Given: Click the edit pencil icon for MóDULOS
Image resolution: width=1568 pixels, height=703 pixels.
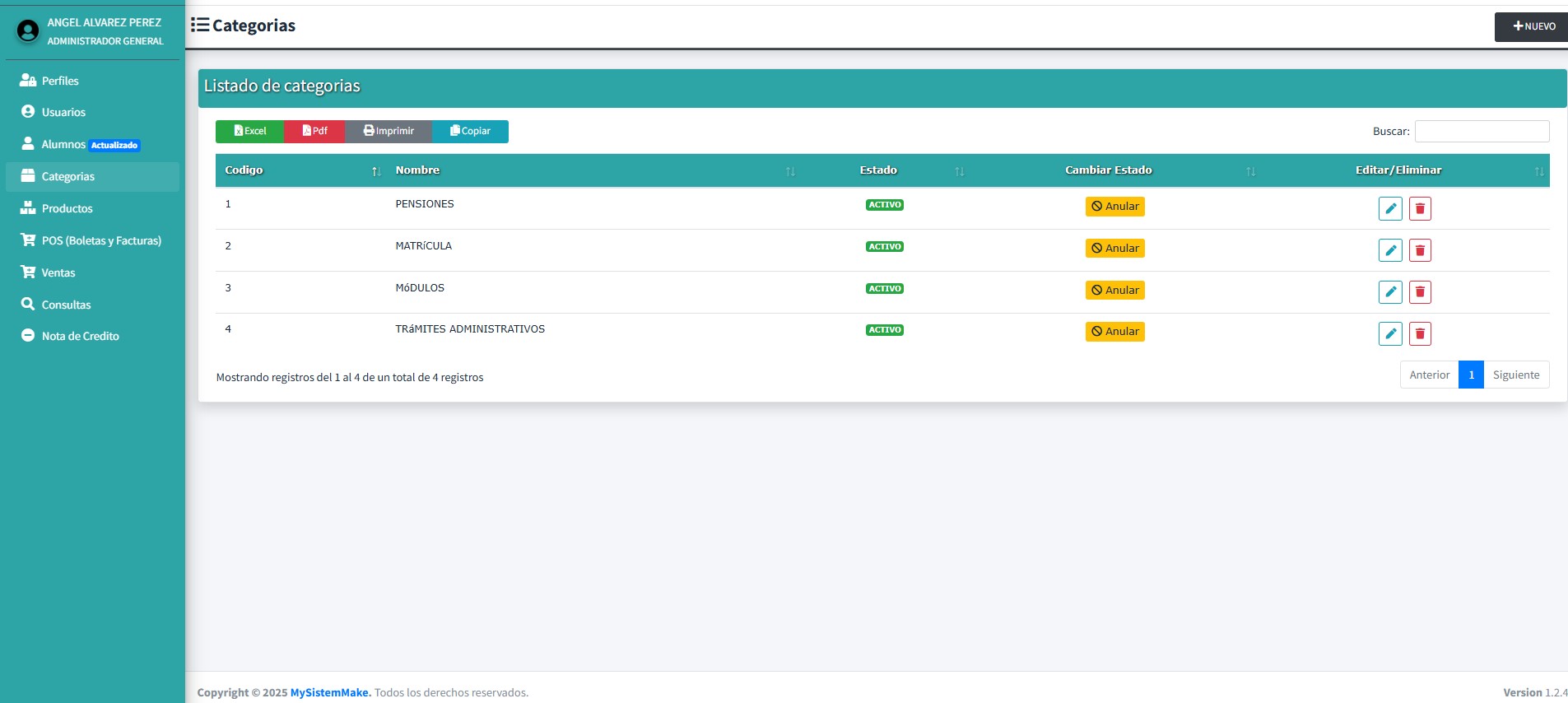Looking at the screenshot, I should point(1389,292).
